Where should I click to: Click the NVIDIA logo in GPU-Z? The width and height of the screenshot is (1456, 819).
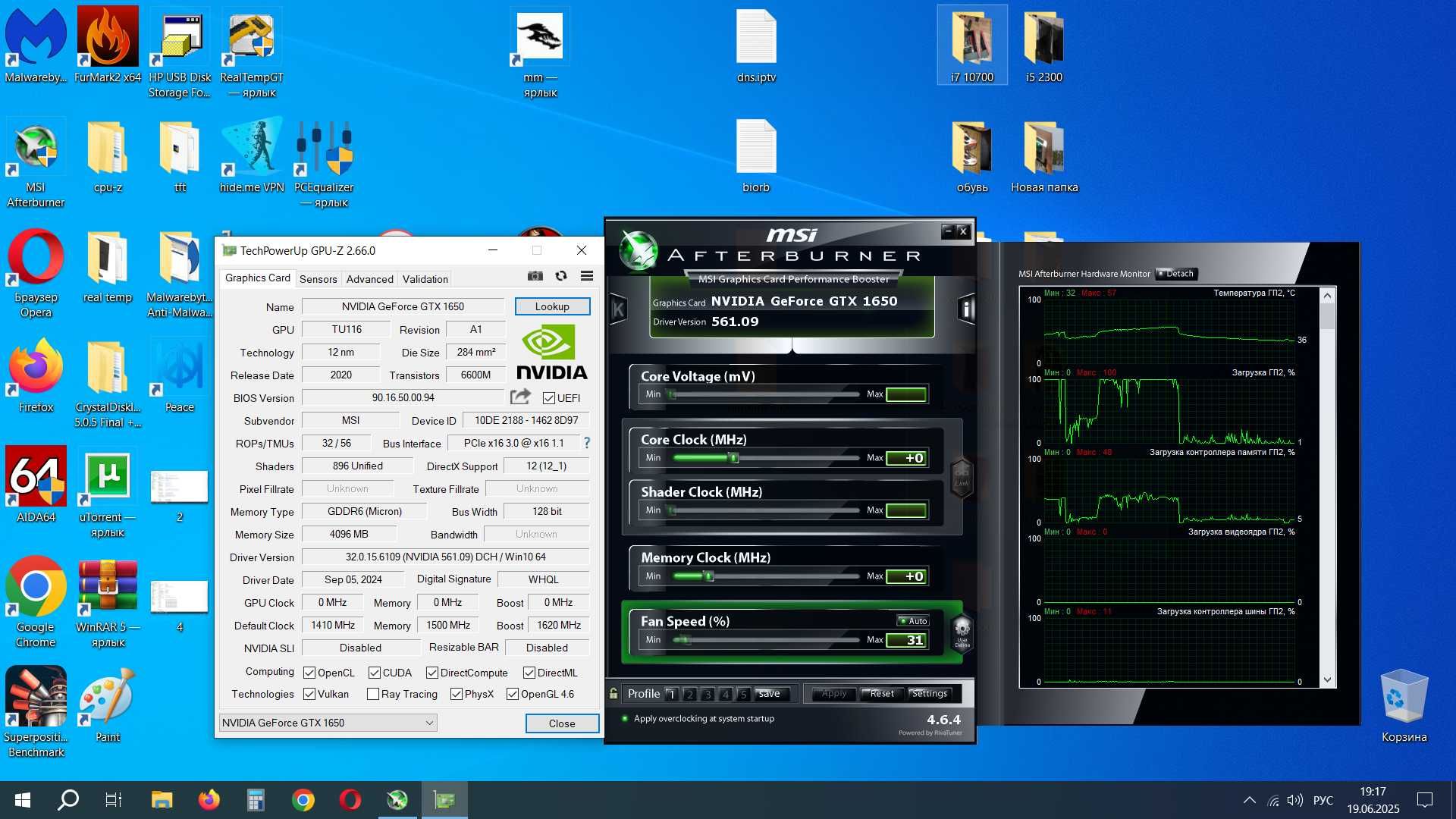(552, 352)
